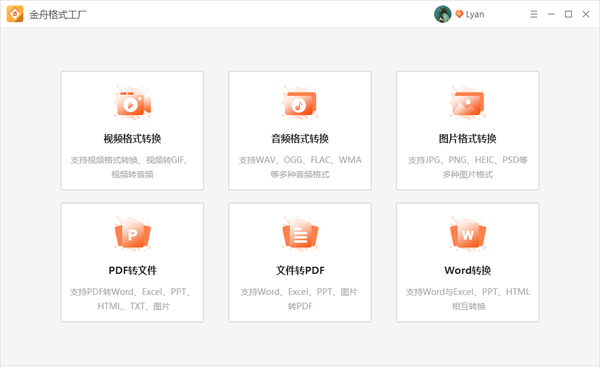Click the orange W icon for Word转换
The width and height of the screenshot is (600, 368).
(468, 234)
